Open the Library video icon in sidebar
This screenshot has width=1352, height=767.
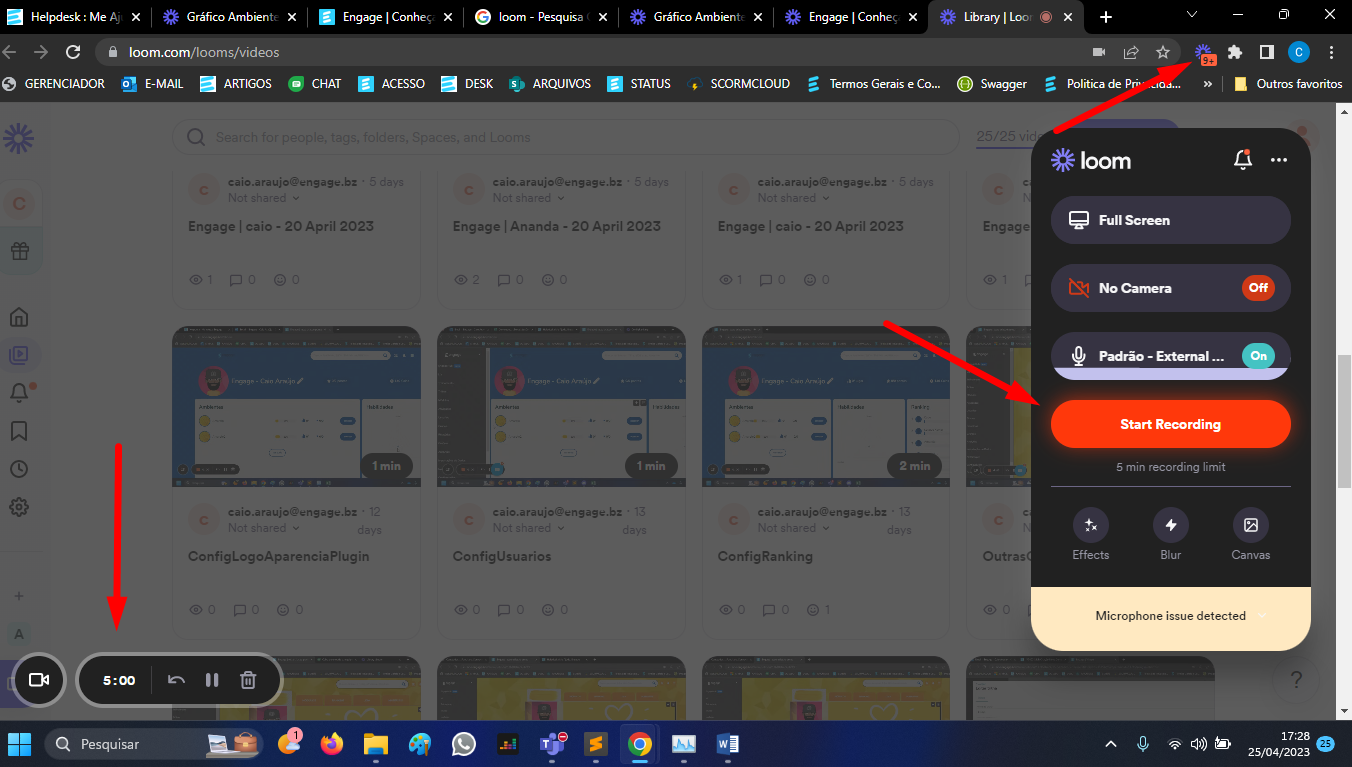point(18,354)
